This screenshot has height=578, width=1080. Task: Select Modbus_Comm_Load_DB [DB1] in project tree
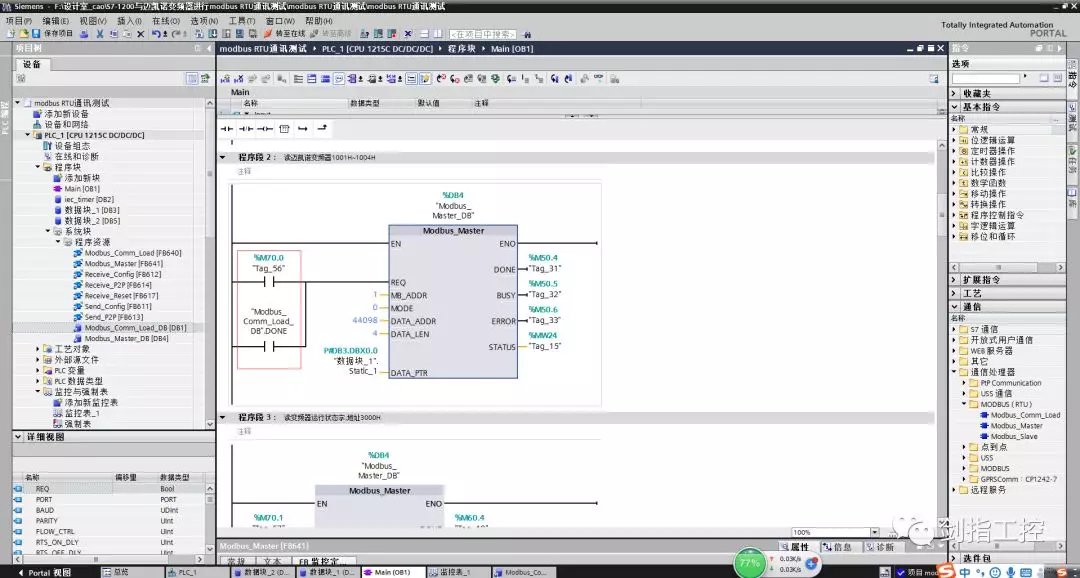pyautogui.click(x=134, y=328)
